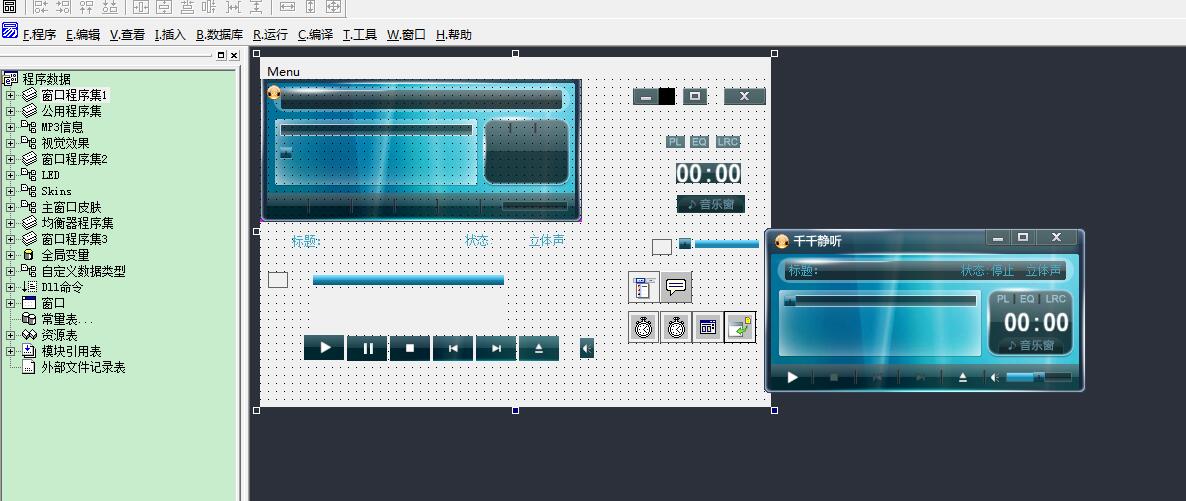Screen dimensions: 1186x501
Task: Expand the MP3信息 tree node
Action: coord(11,127)
